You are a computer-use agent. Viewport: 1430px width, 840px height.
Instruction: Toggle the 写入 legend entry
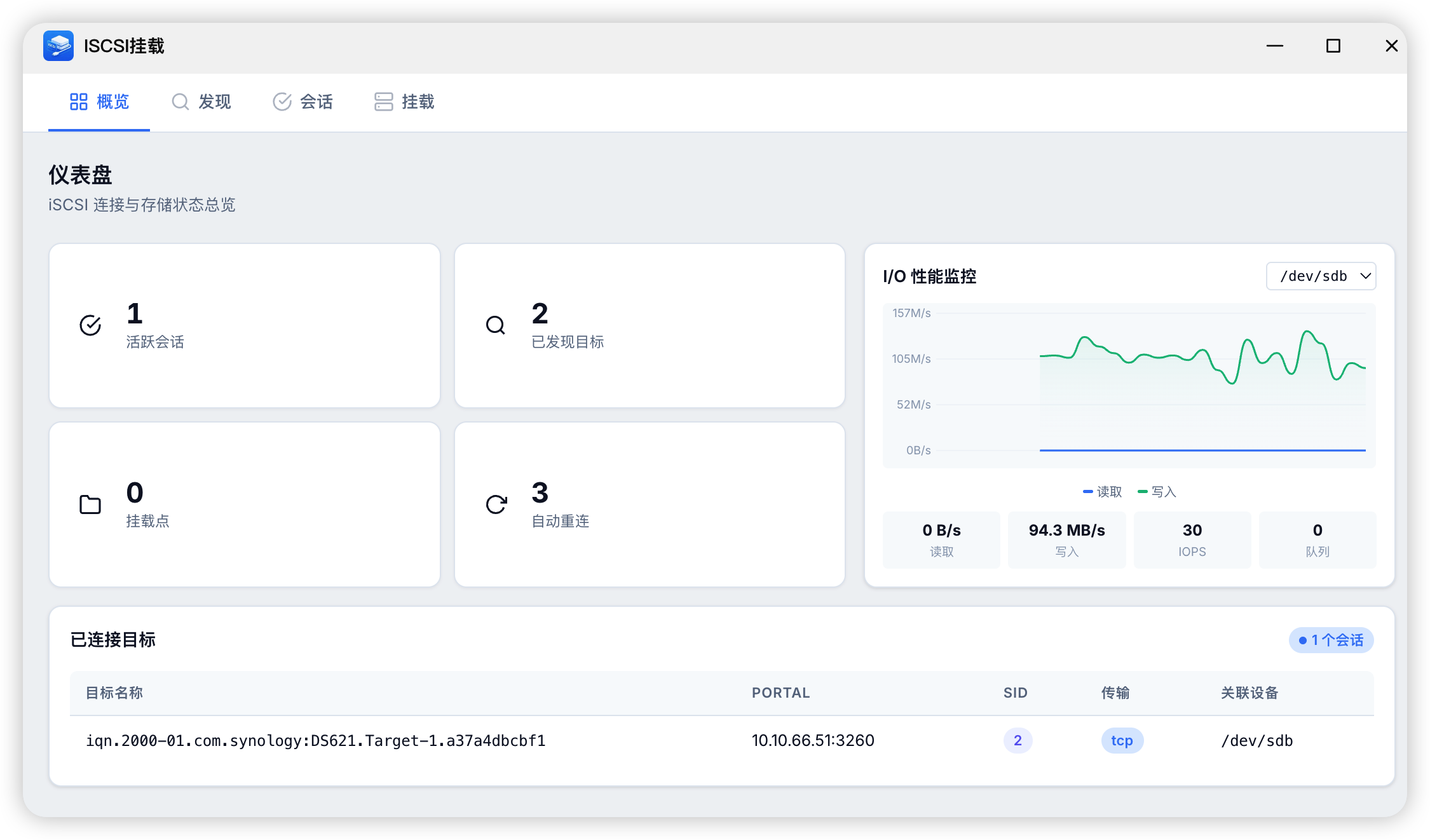pyautogui.click(x=1157, y=492)
